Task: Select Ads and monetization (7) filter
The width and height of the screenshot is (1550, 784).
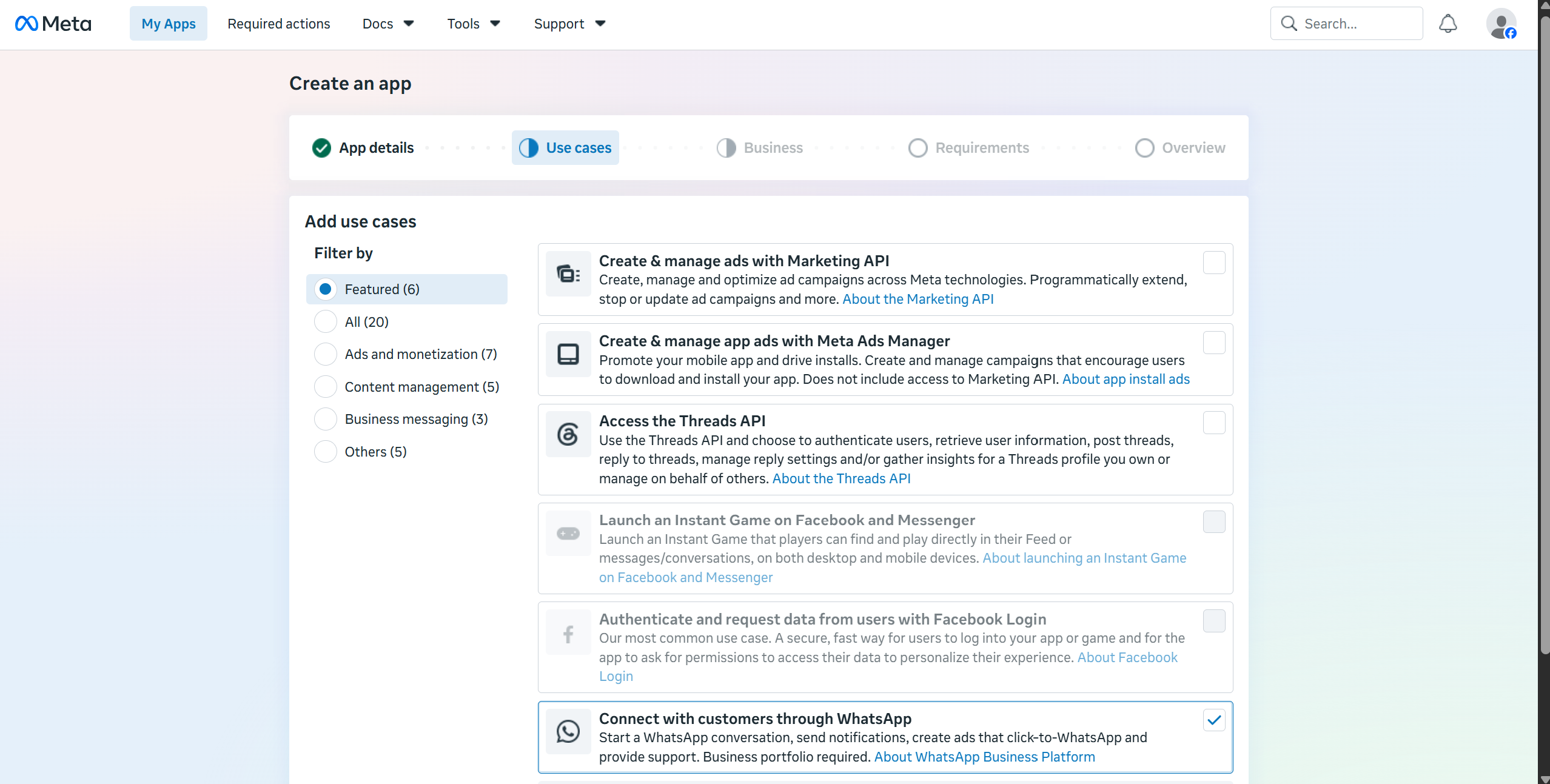Action: (x=406, y=354)
